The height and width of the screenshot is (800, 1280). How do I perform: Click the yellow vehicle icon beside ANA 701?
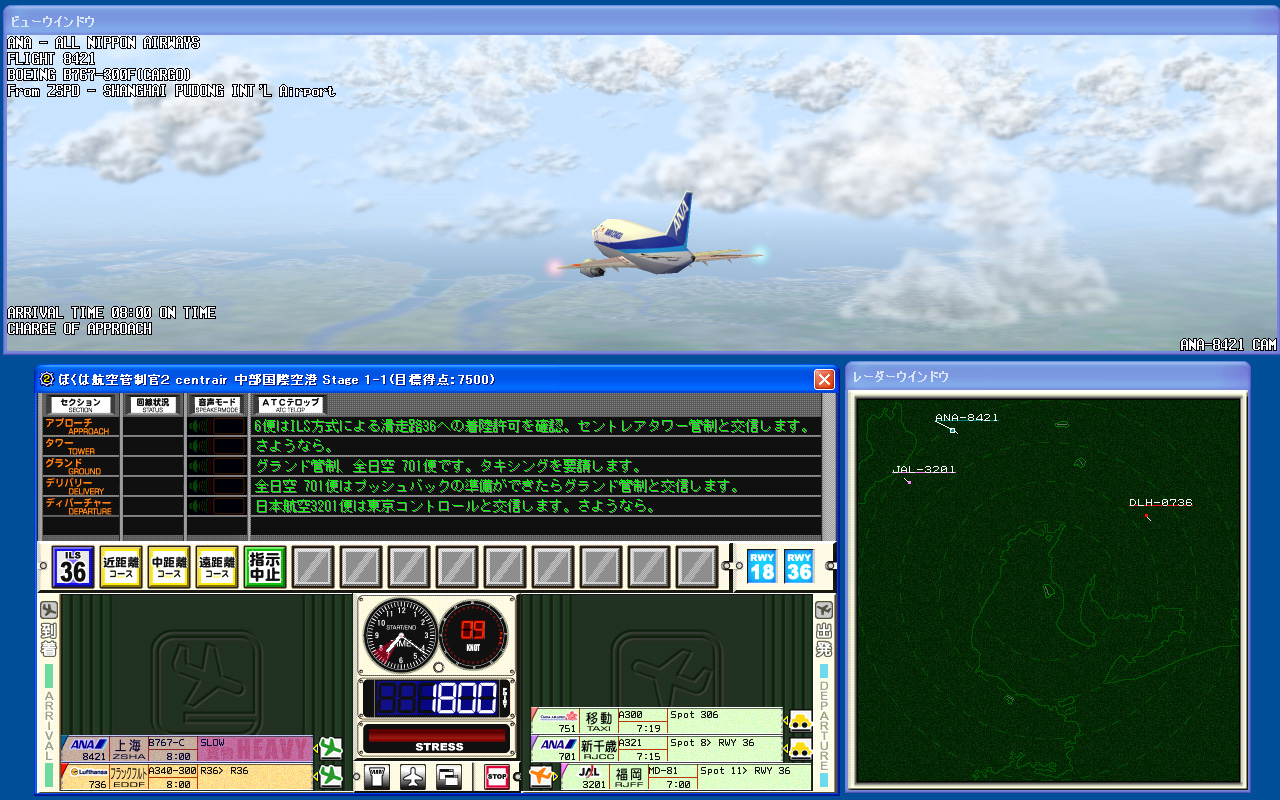(x=800, y=748)
